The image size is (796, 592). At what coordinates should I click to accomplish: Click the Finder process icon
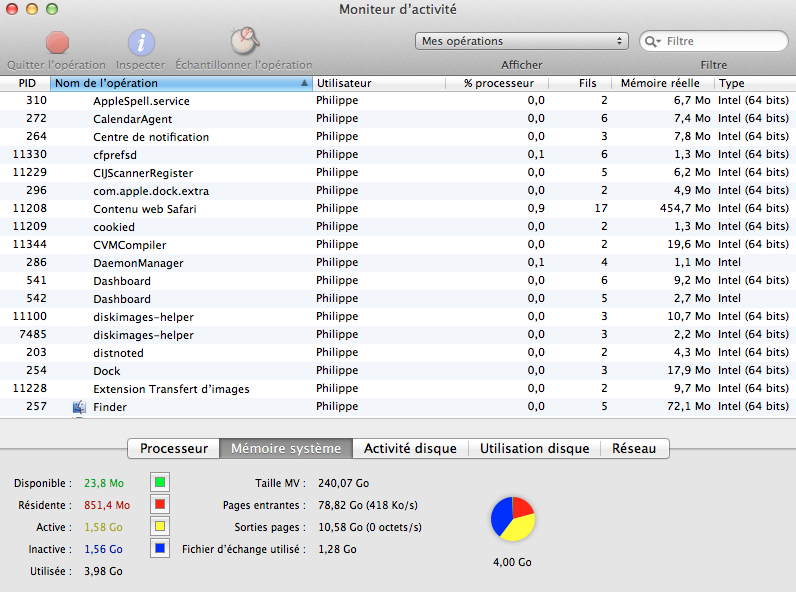tap(79, 407)
